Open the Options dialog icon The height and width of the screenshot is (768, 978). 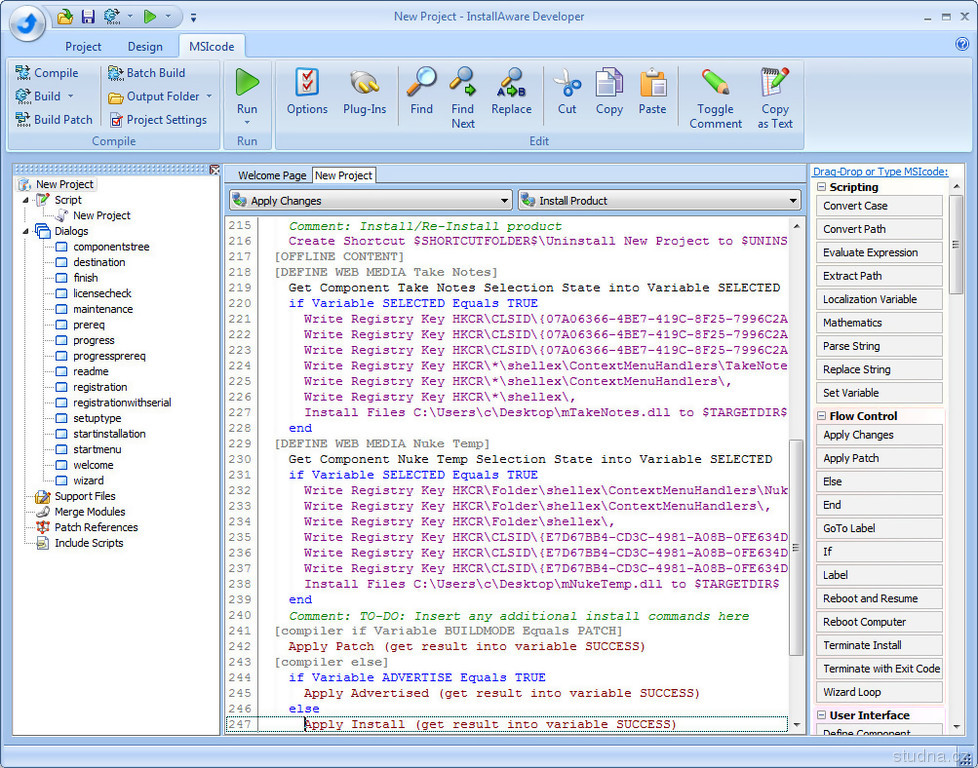307,83
